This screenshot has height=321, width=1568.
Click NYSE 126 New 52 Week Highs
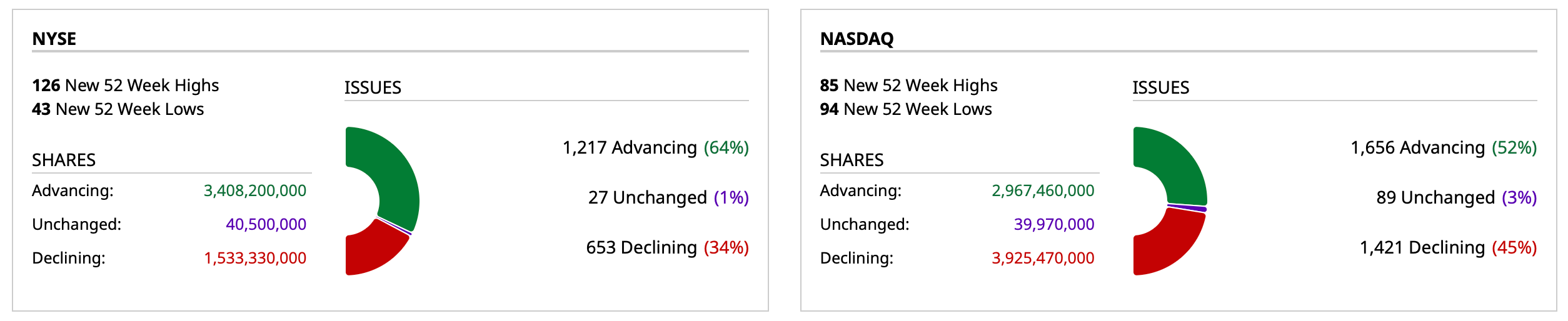click(126, 85)
